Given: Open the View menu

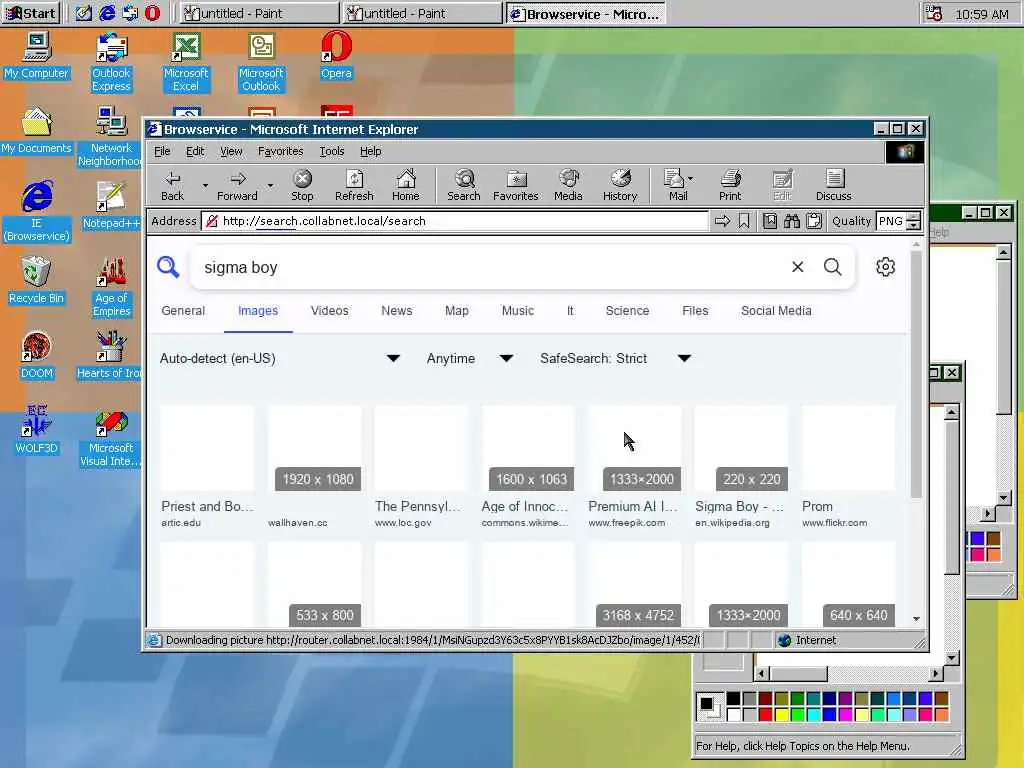Looking at the screenshot, I should click(x=231, y=152).
